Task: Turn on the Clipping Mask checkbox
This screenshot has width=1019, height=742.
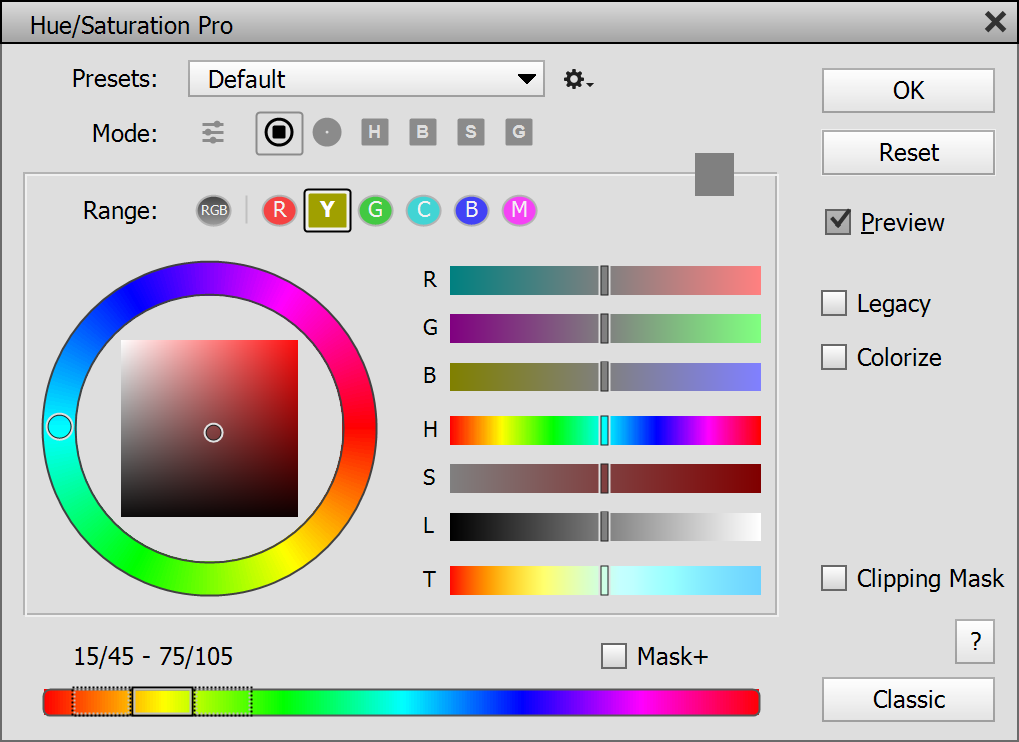Action: click(x=834, y=578)
